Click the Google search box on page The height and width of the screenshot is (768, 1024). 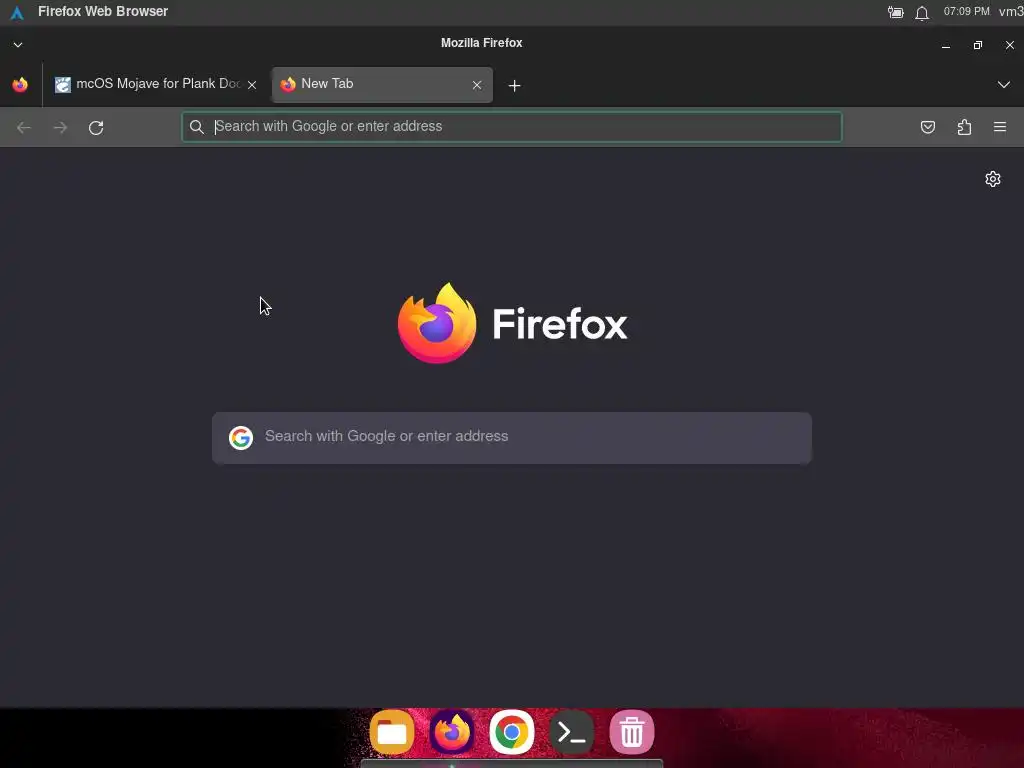point(512,438)
